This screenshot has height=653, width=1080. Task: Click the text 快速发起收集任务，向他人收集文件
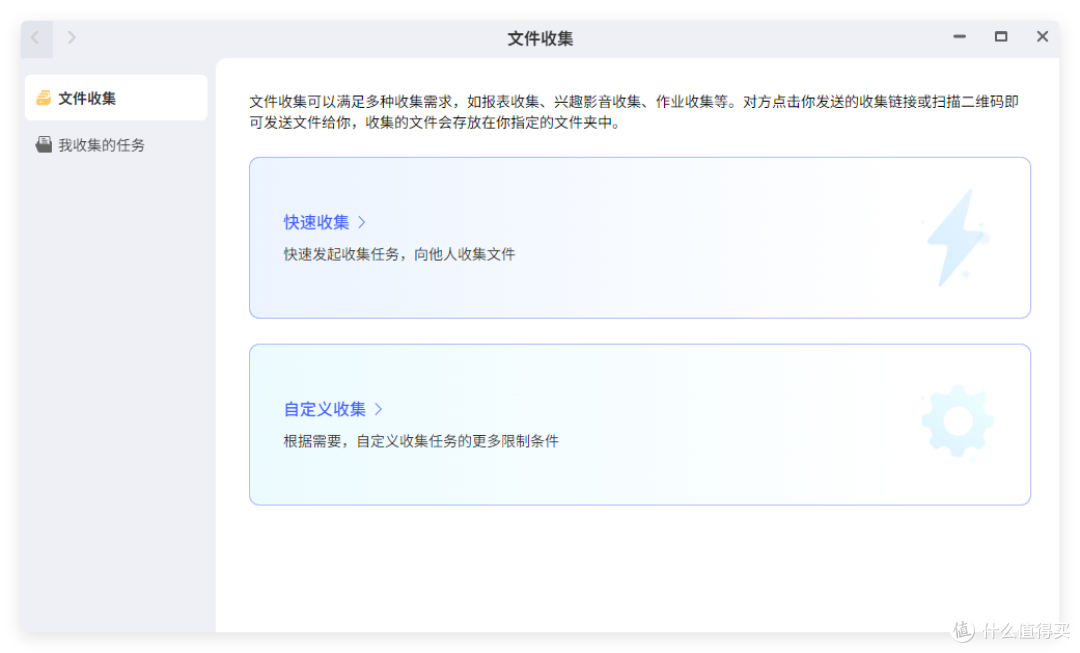(399, 254)
